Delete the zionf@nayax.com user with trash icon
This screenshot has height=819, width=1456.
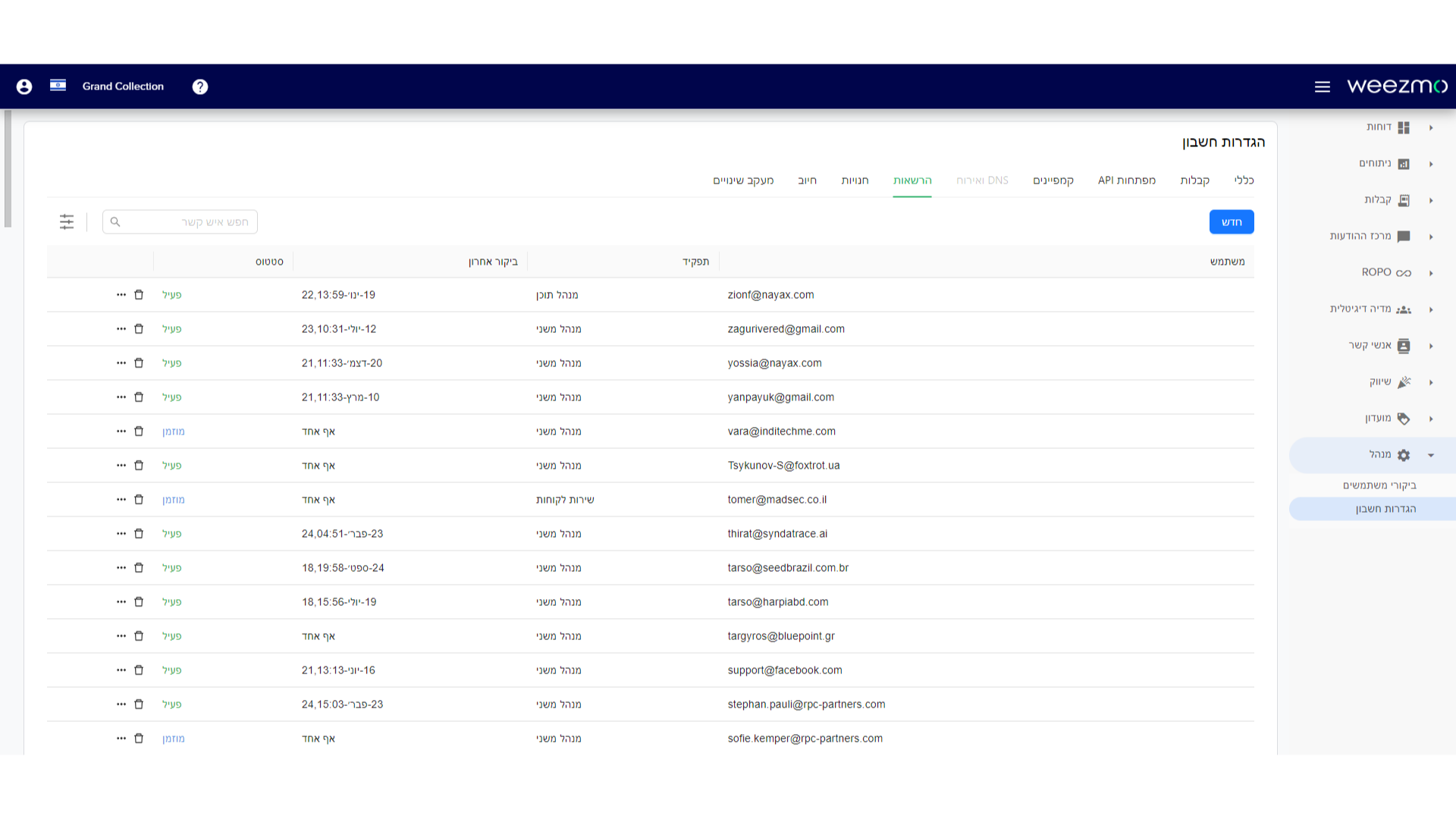click(139, 294)
